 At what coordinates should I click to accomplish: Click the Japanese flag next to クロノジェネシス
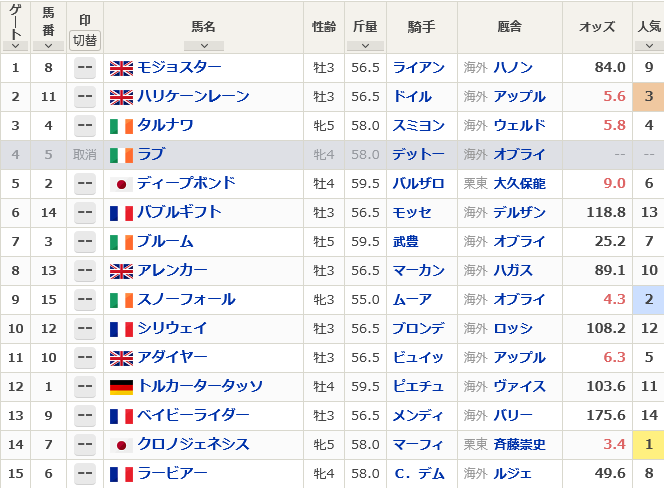[121, 445]
